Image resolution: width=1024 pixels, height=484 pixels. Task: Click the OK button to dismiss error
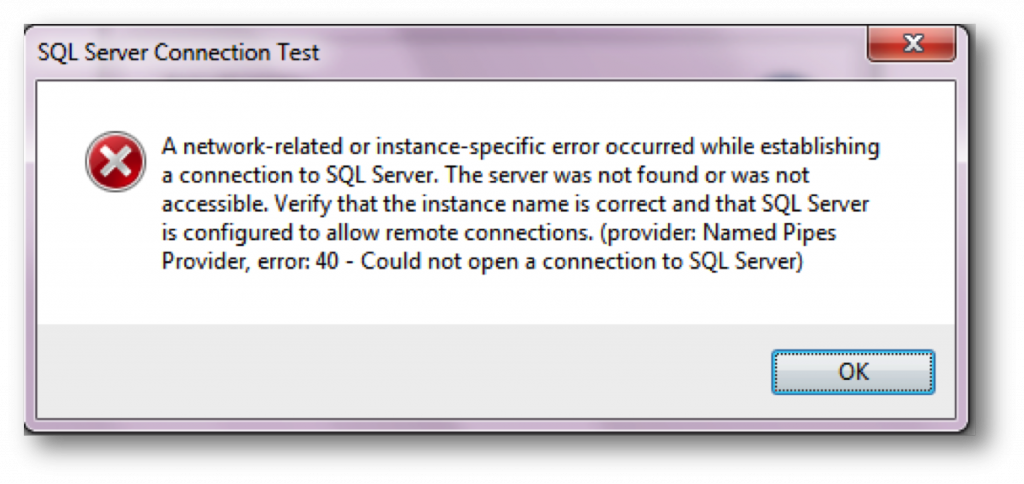point(853,372)
